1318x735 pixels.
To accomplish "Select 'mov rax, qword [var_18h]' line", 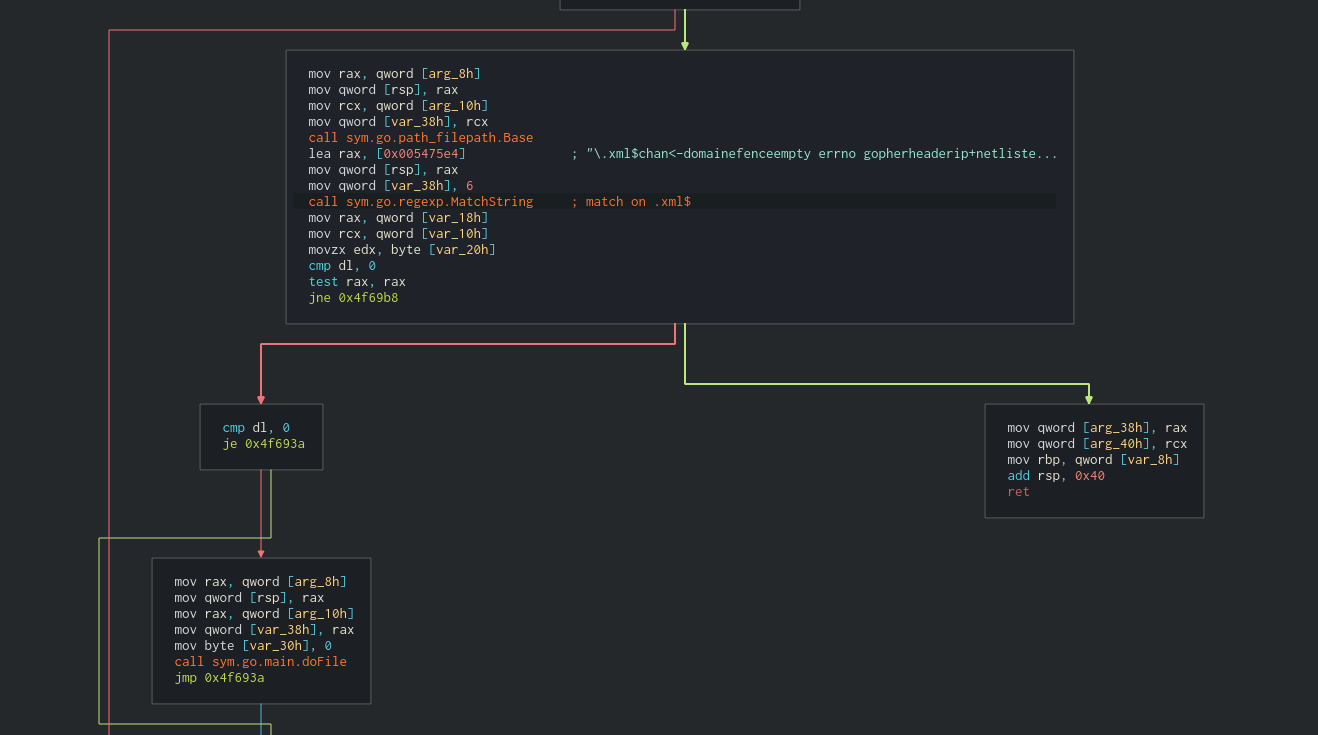I will click(398, 218).
